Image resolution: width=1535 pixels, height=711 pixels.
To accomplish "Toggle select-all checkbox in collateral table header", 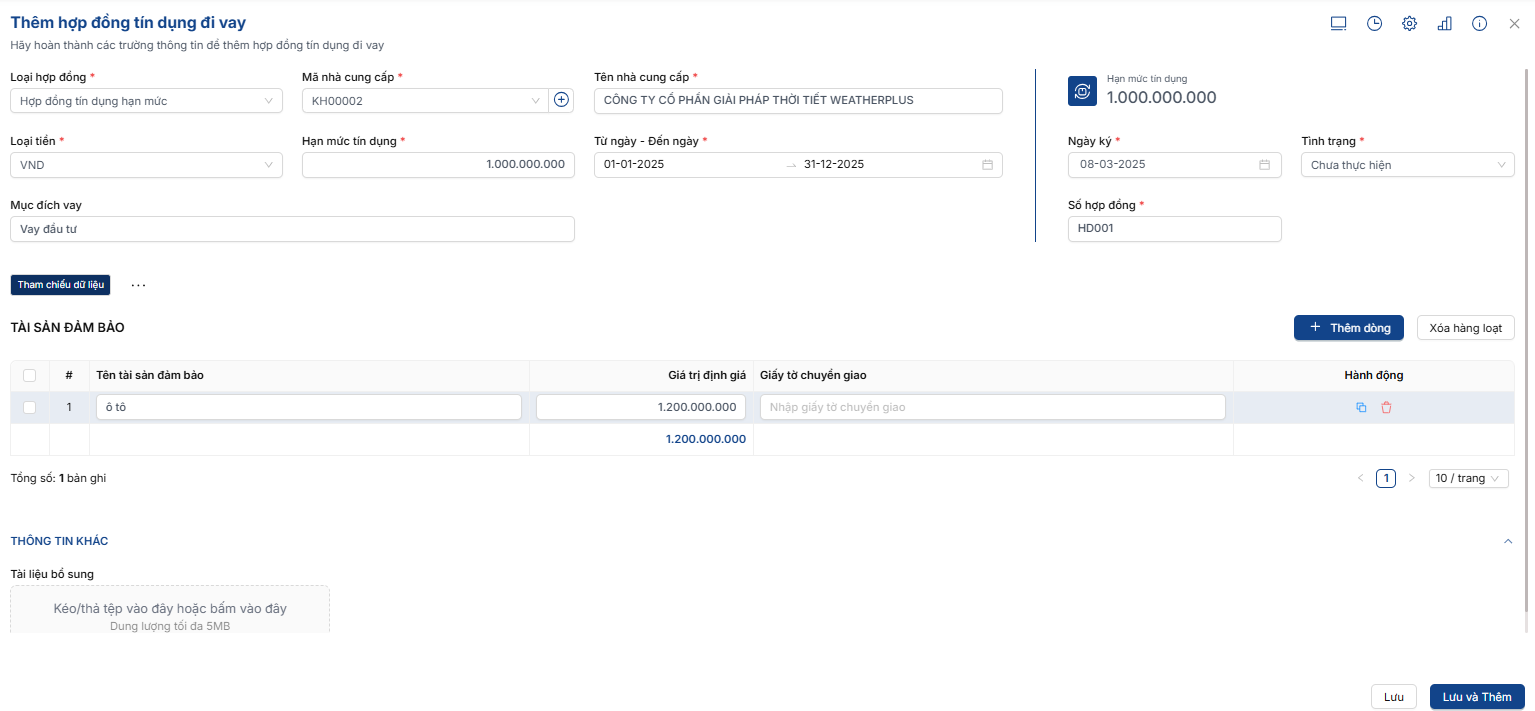I will click(29, 375).
